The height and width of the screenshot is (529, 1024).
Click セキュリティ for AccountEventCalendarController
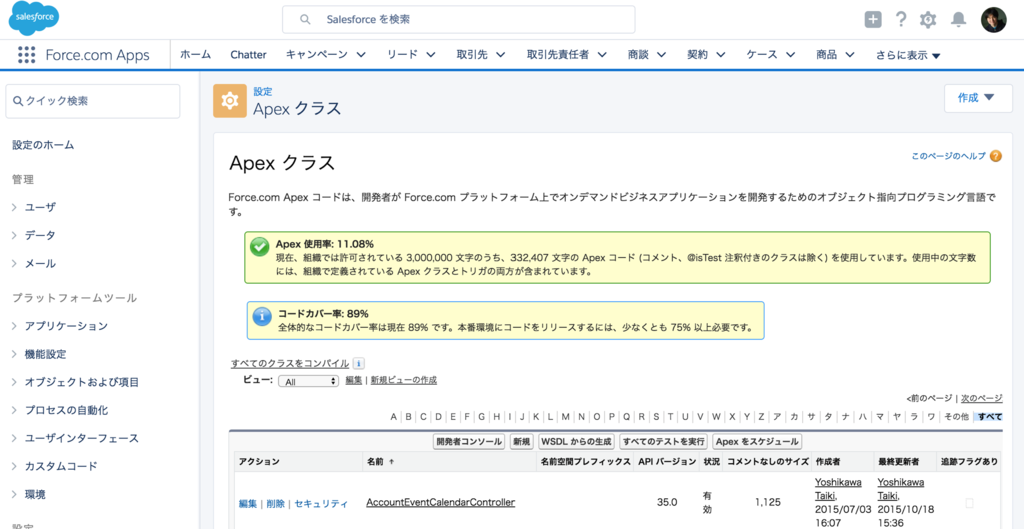pos(321,504)
